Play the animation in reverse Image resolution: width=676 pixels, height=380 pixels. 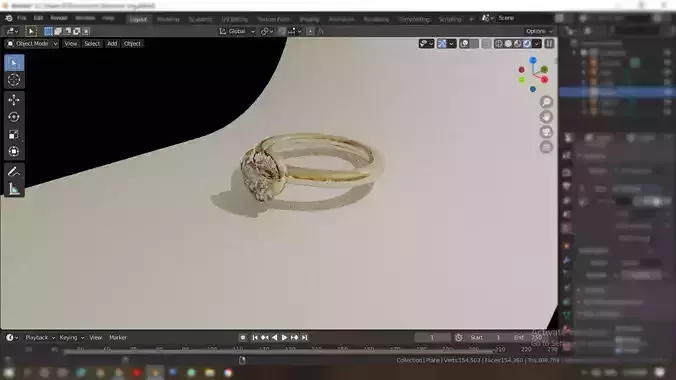coord(275,337)
